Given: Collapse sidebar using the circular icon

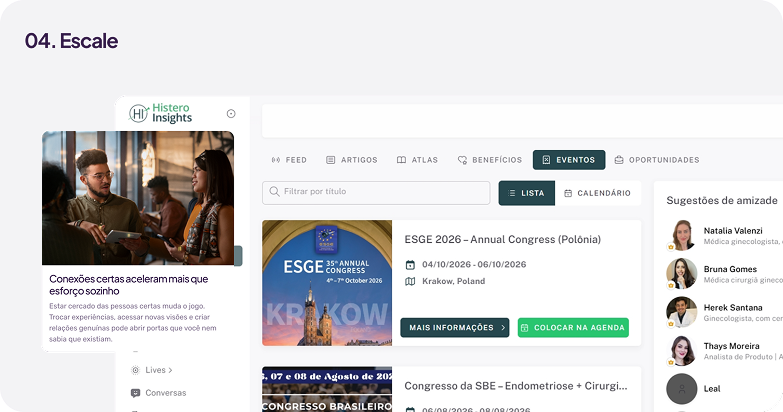Looking at the screenshot, I should (231, 114).
